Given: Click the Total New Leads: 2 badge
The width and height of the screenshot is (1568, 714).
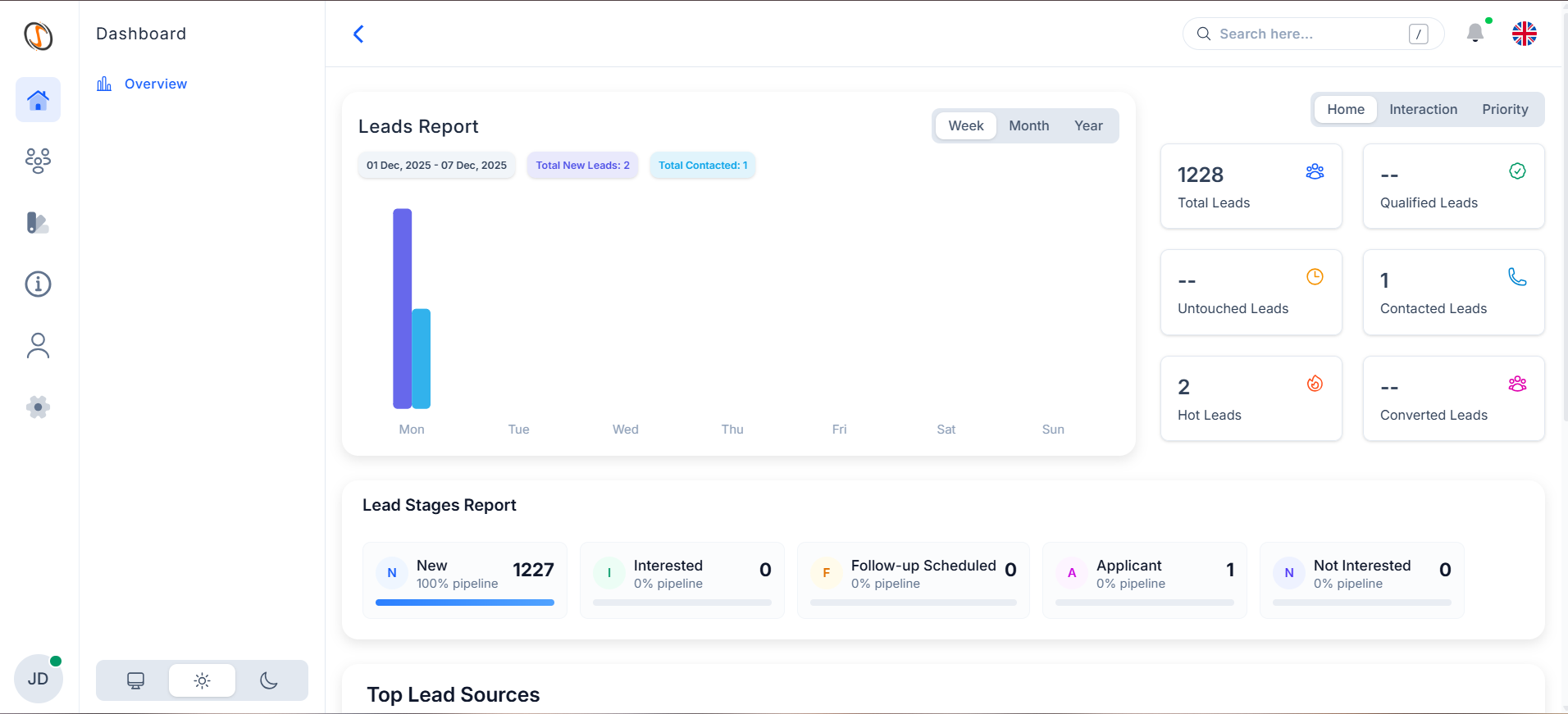Looking at the screenshot, I should 582,165.
